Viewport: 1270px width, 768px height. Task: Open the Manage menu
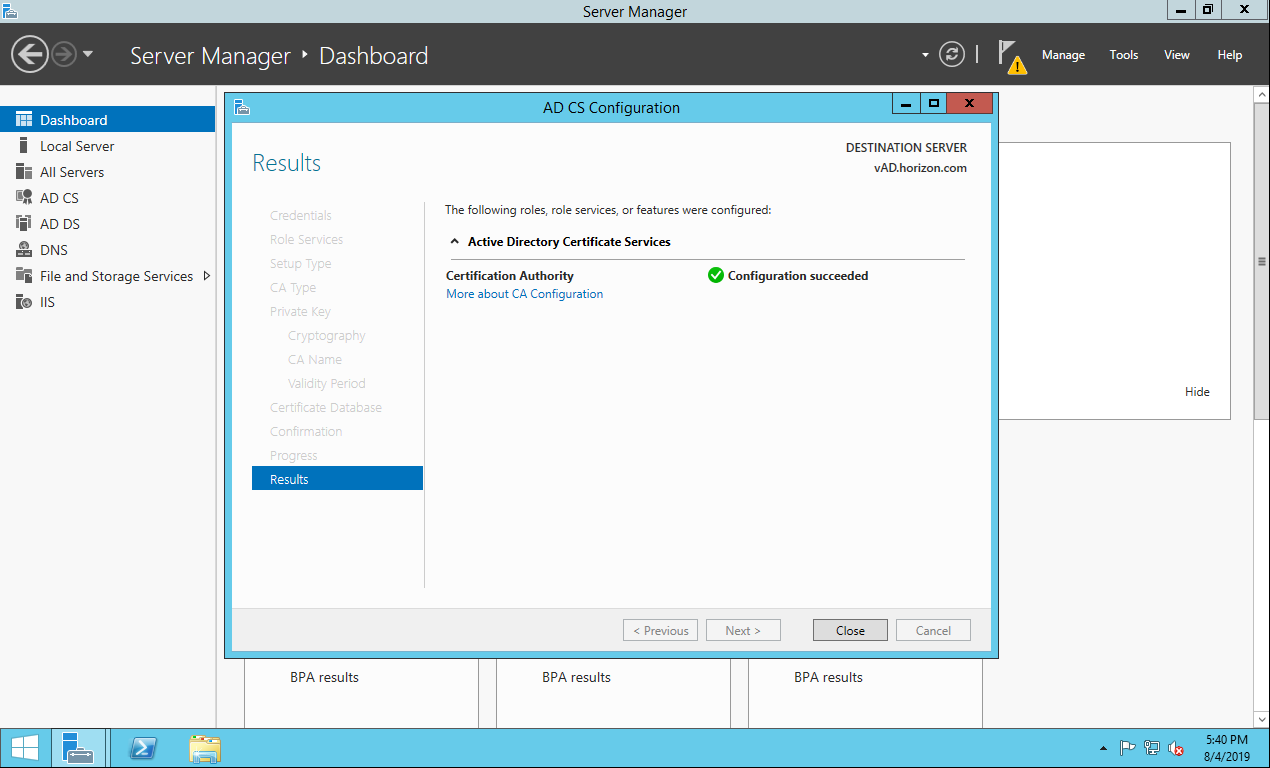(1062, 55)
